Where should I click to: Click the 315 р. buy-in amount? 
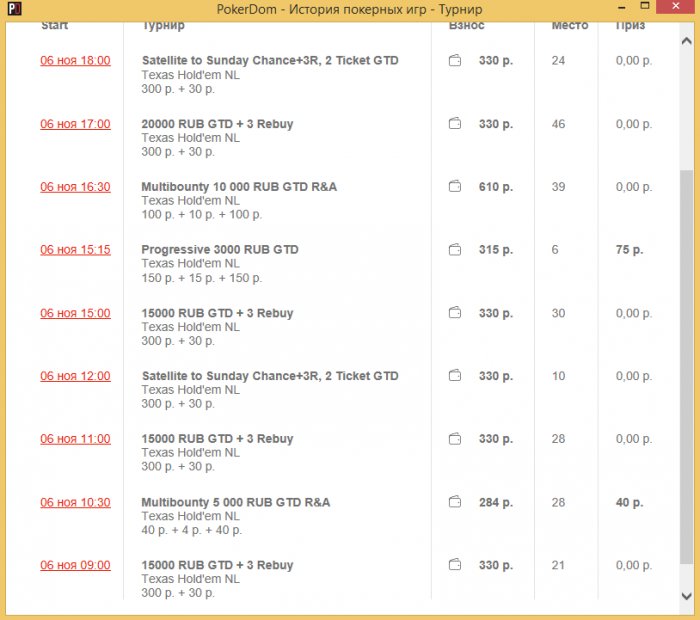click(x=496, y=250)
